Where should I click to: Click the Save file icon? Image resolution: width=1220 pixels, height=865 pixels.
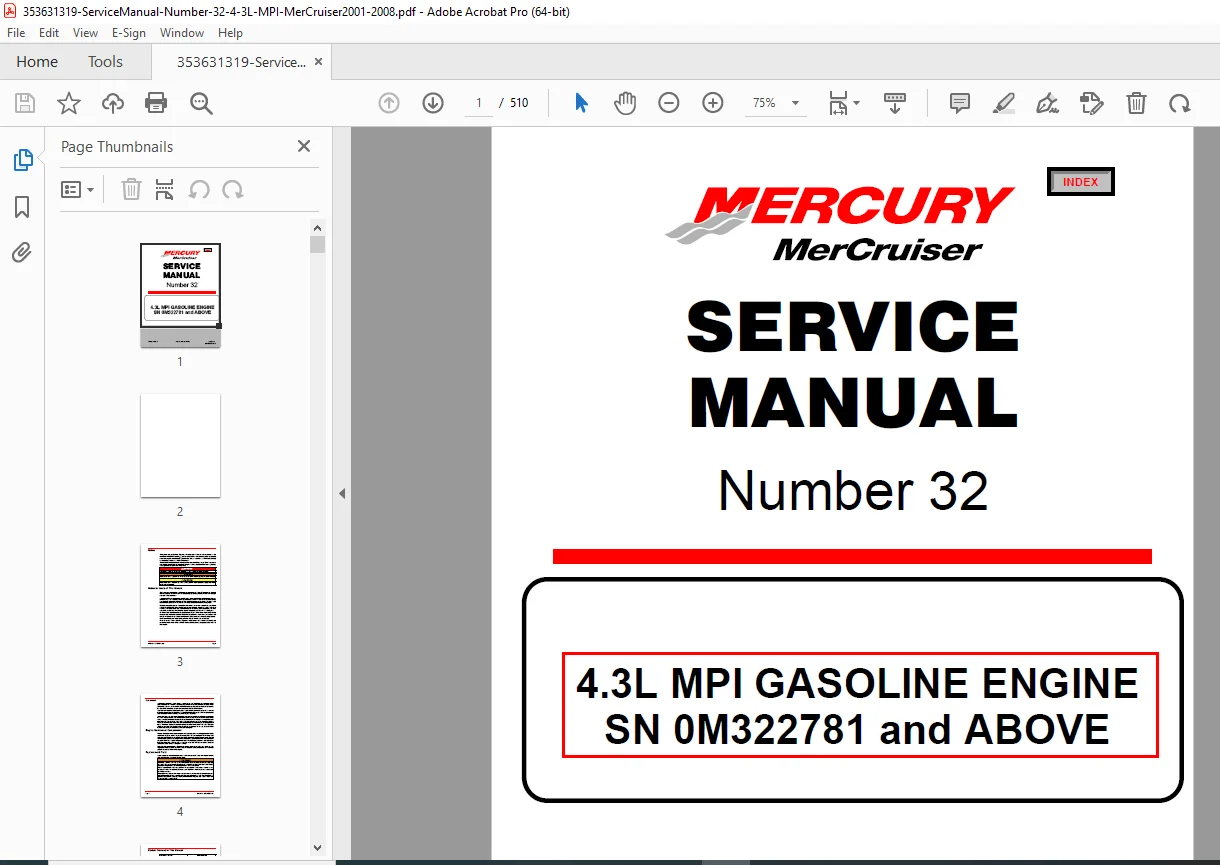tap(25, 103)
